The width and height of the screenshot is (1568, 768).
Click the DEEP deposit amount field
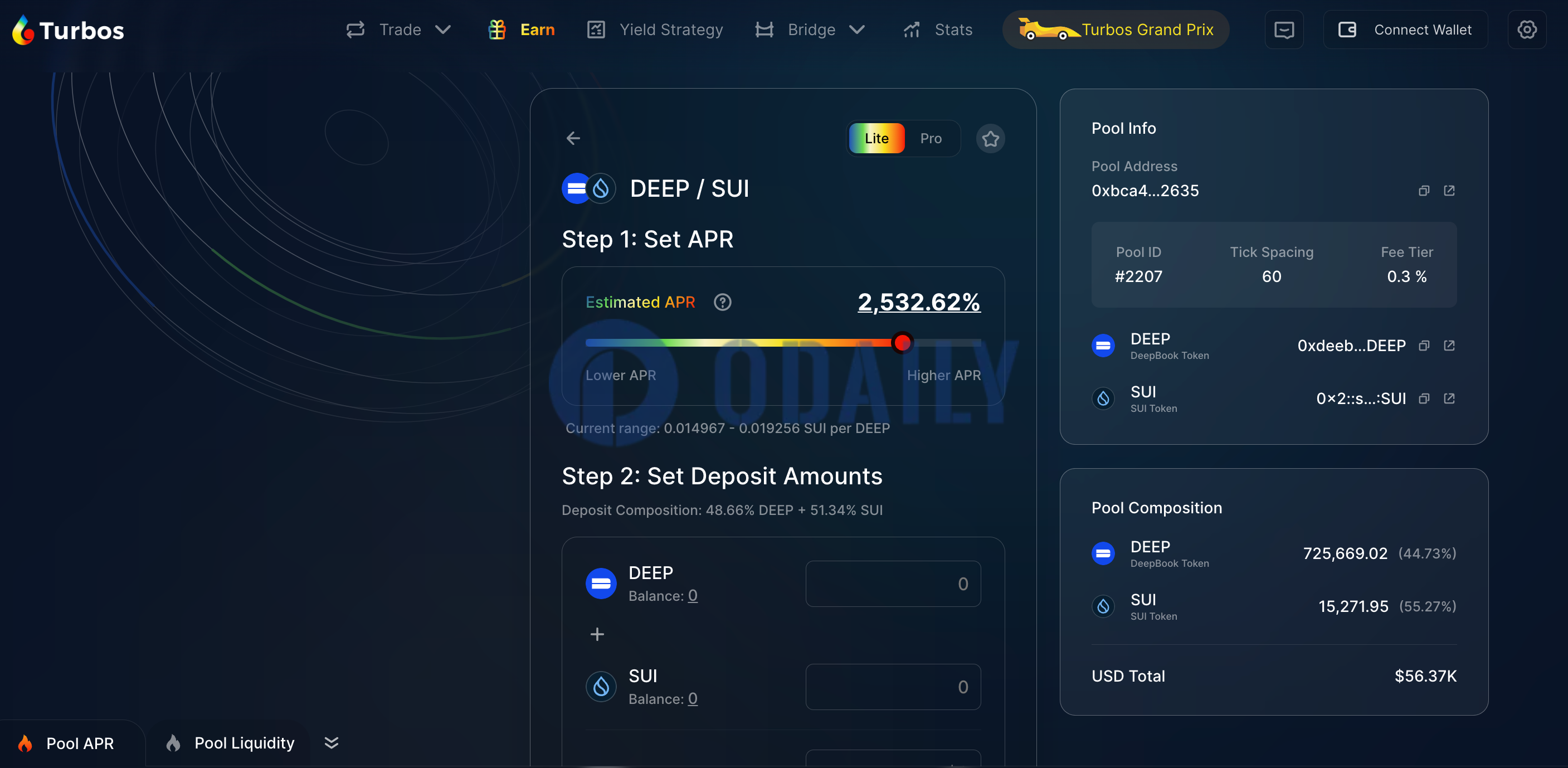[893, 584]
